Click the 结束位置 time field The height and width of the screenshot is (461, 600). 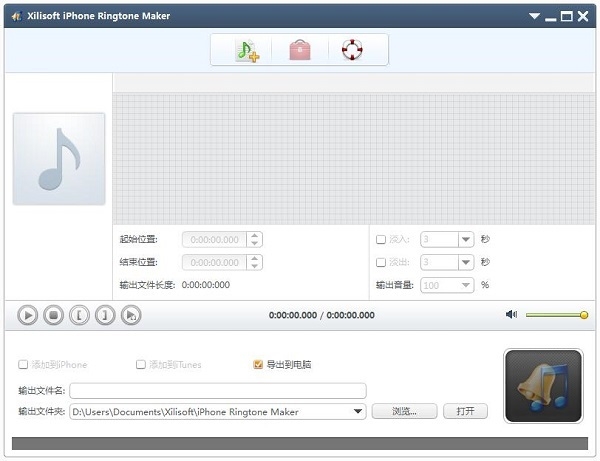pyautogui.click(x=215, y=262)
